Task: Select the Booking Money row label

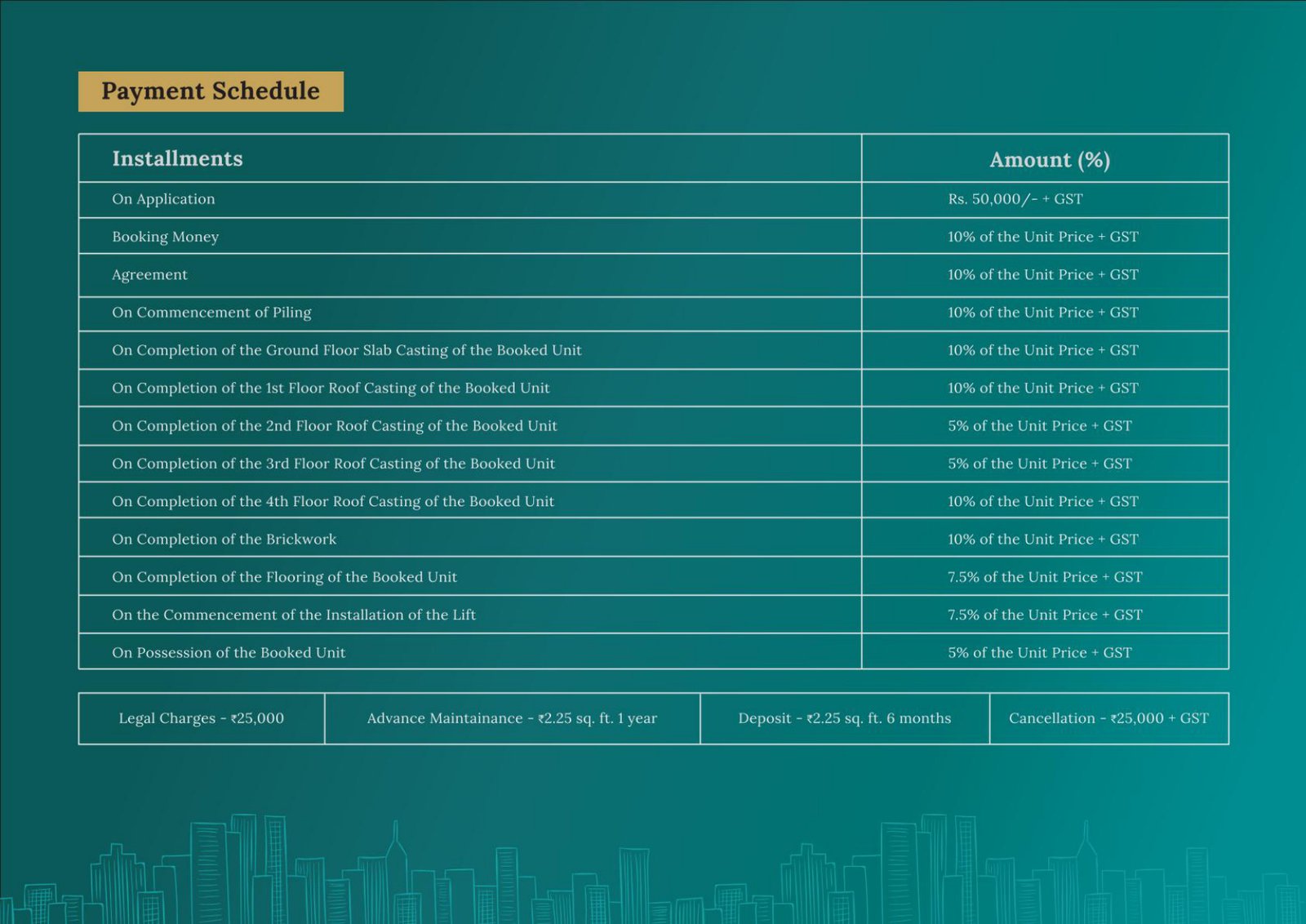Action: pos(166,237)
